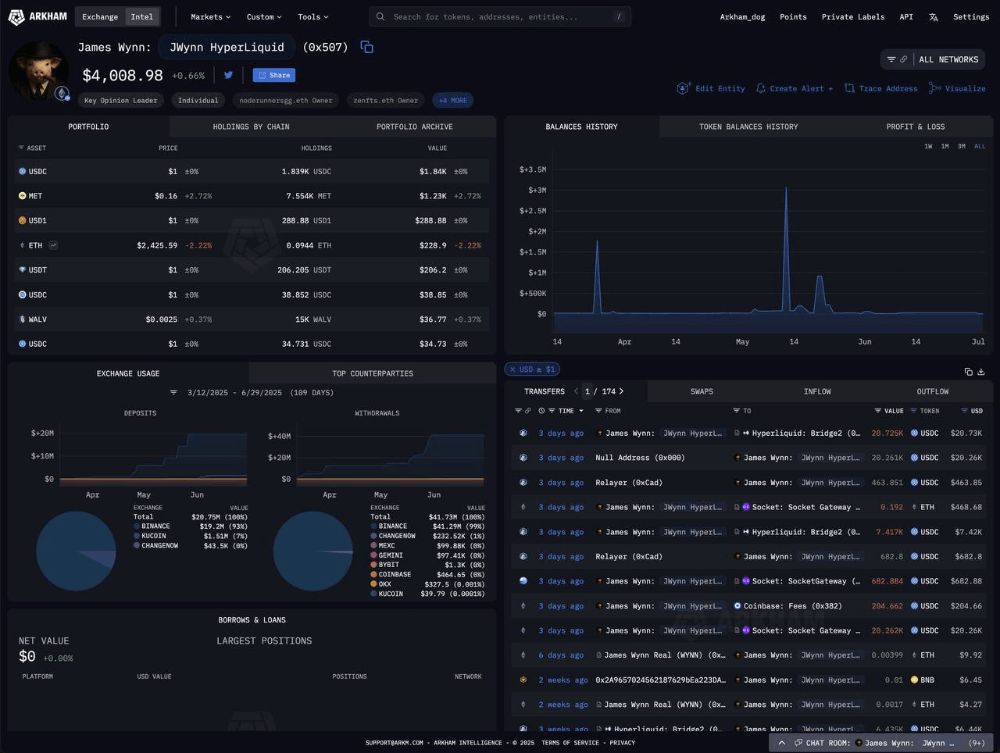The width and height of the screenshot is (1000, 753).
Task: Click the Trace Address link
Action: point(881,89)
